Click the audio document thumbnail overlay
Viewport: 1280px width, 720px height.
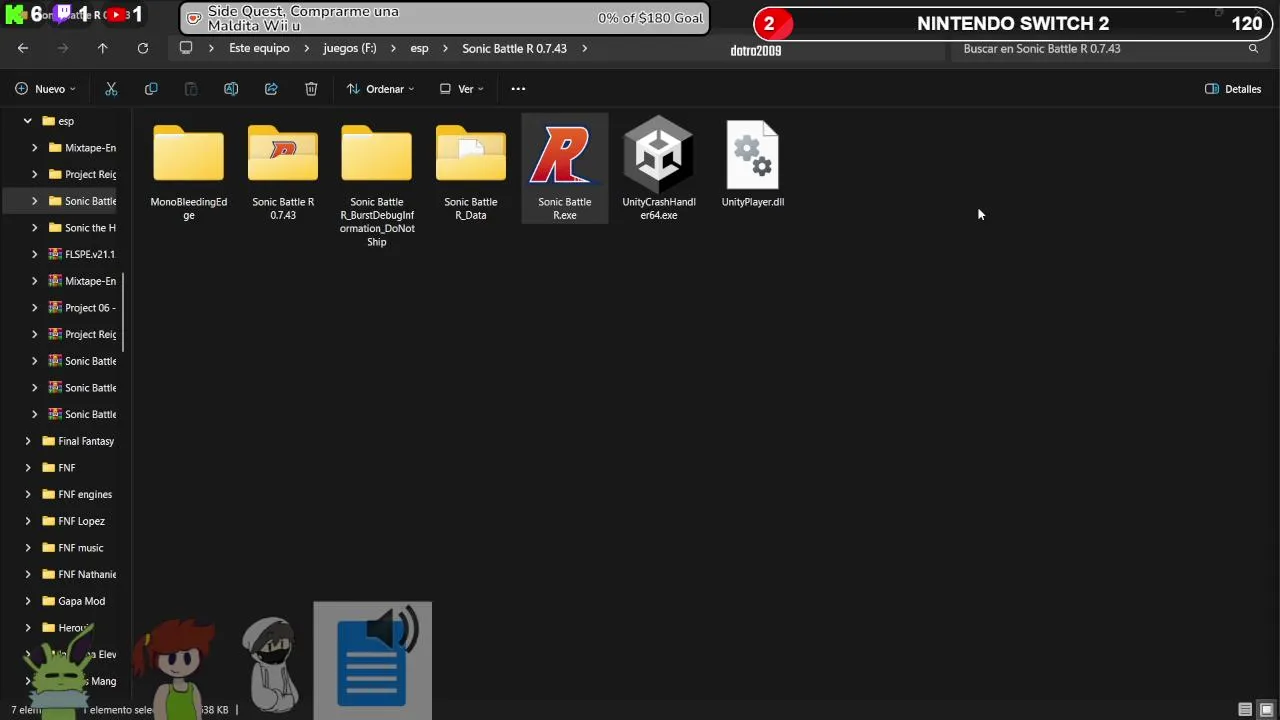pyautogui.click(x=373, y=660)
